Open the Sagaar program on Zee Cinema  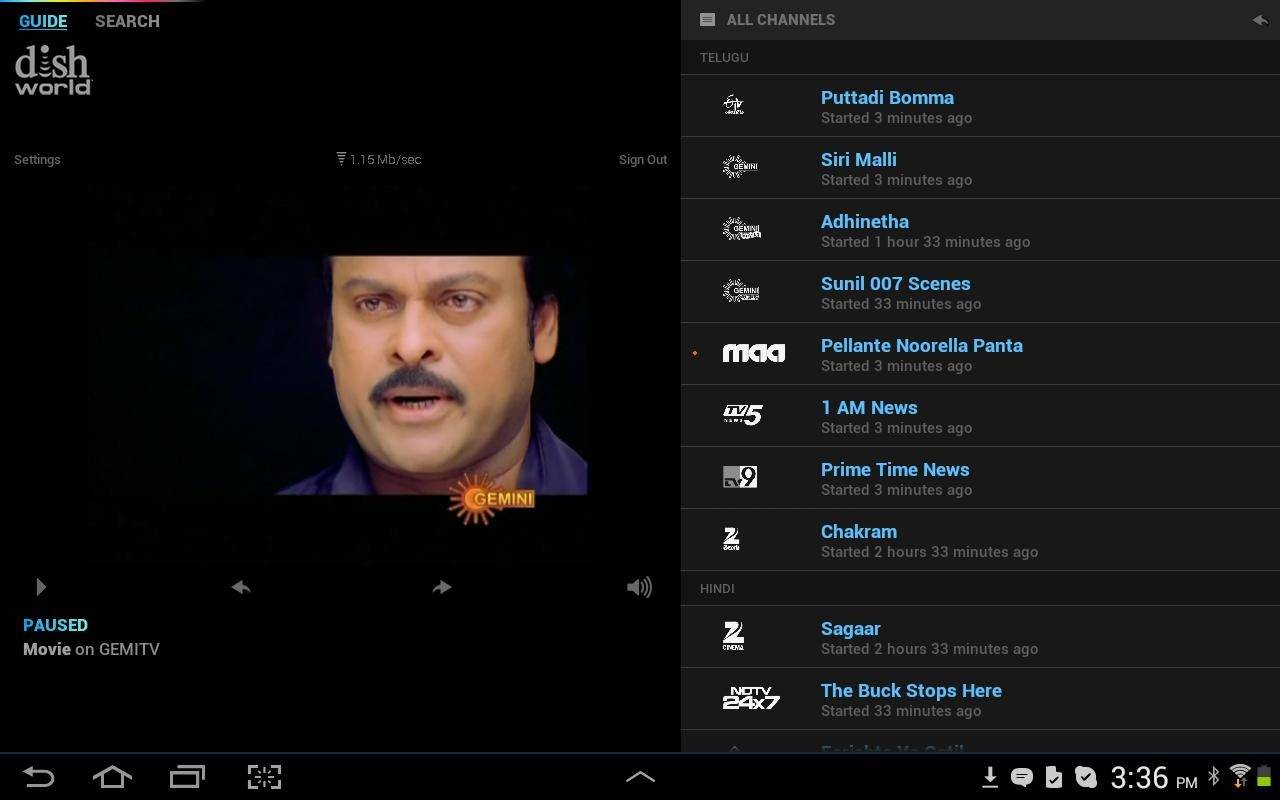850,629
